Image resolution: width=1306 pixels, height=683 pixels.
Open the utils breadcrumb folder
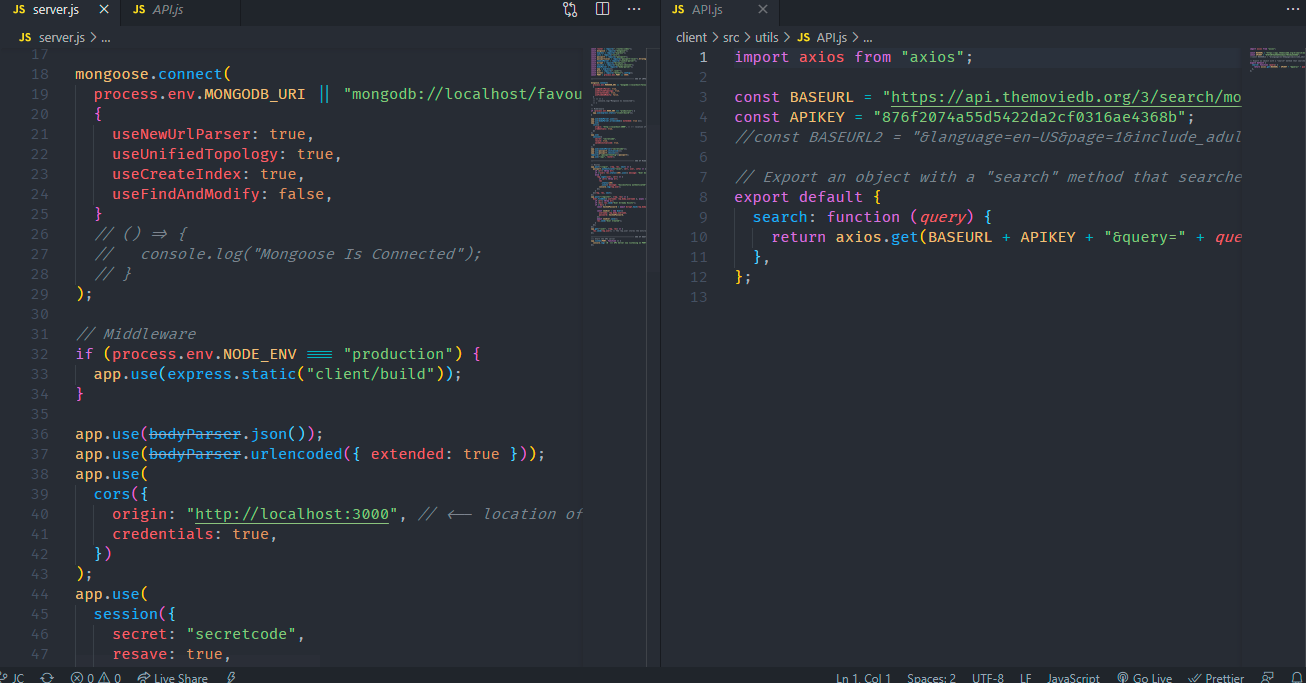[x=767, y=37]
